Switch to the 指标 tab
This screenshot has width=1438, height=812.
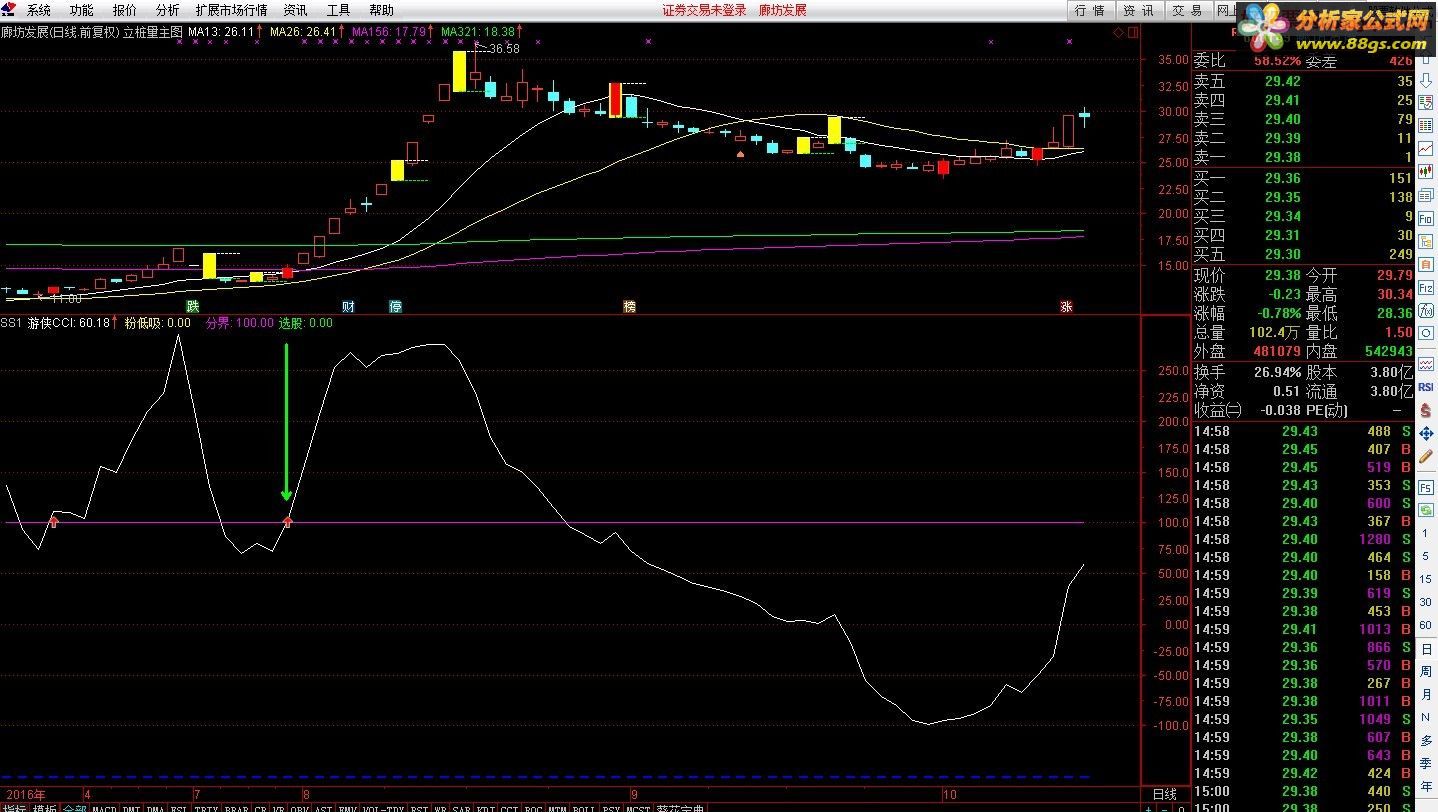click(x=13, y=805)
